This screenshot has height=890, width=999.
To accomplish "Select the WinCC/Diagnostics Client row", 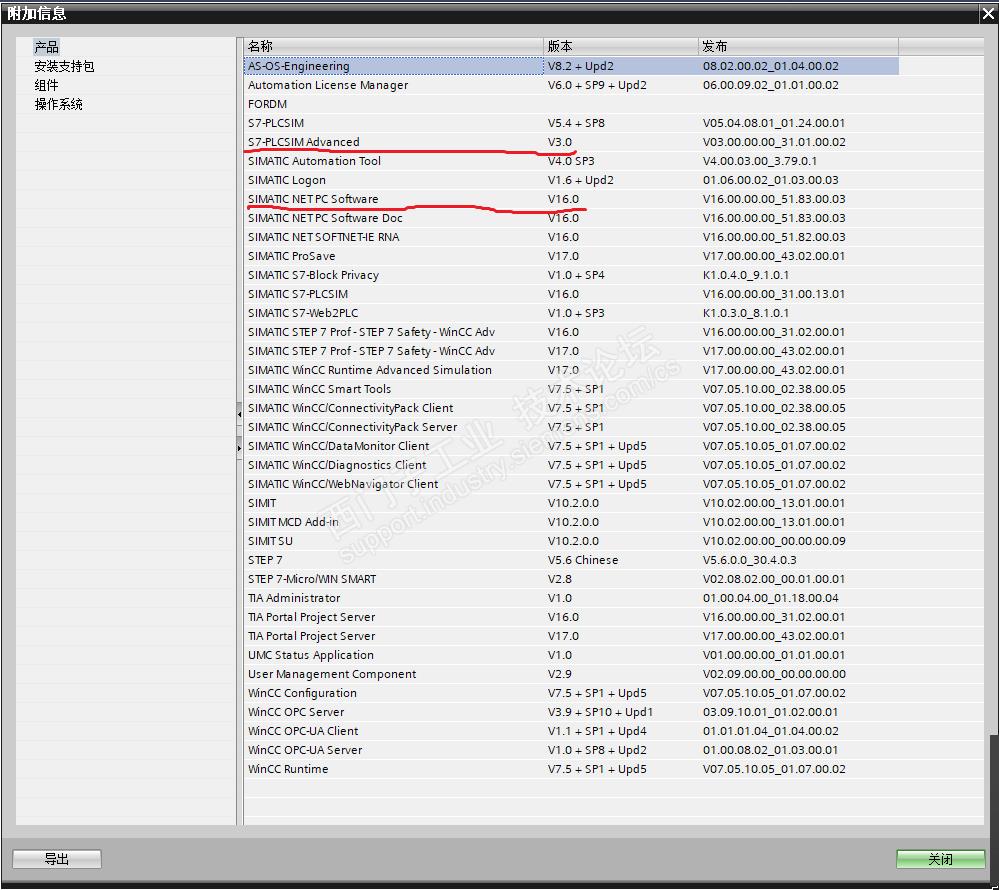I will coord(571,465).
